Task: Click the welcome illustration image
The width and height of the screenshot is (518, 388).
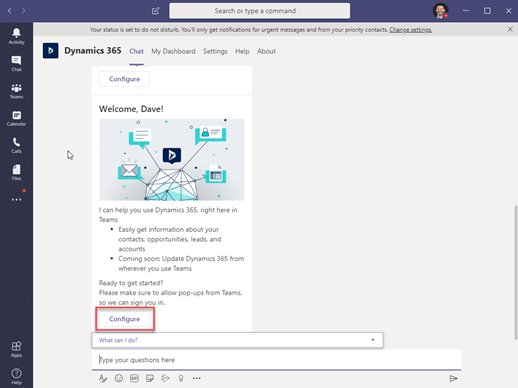Action: (x=172, y=160)
